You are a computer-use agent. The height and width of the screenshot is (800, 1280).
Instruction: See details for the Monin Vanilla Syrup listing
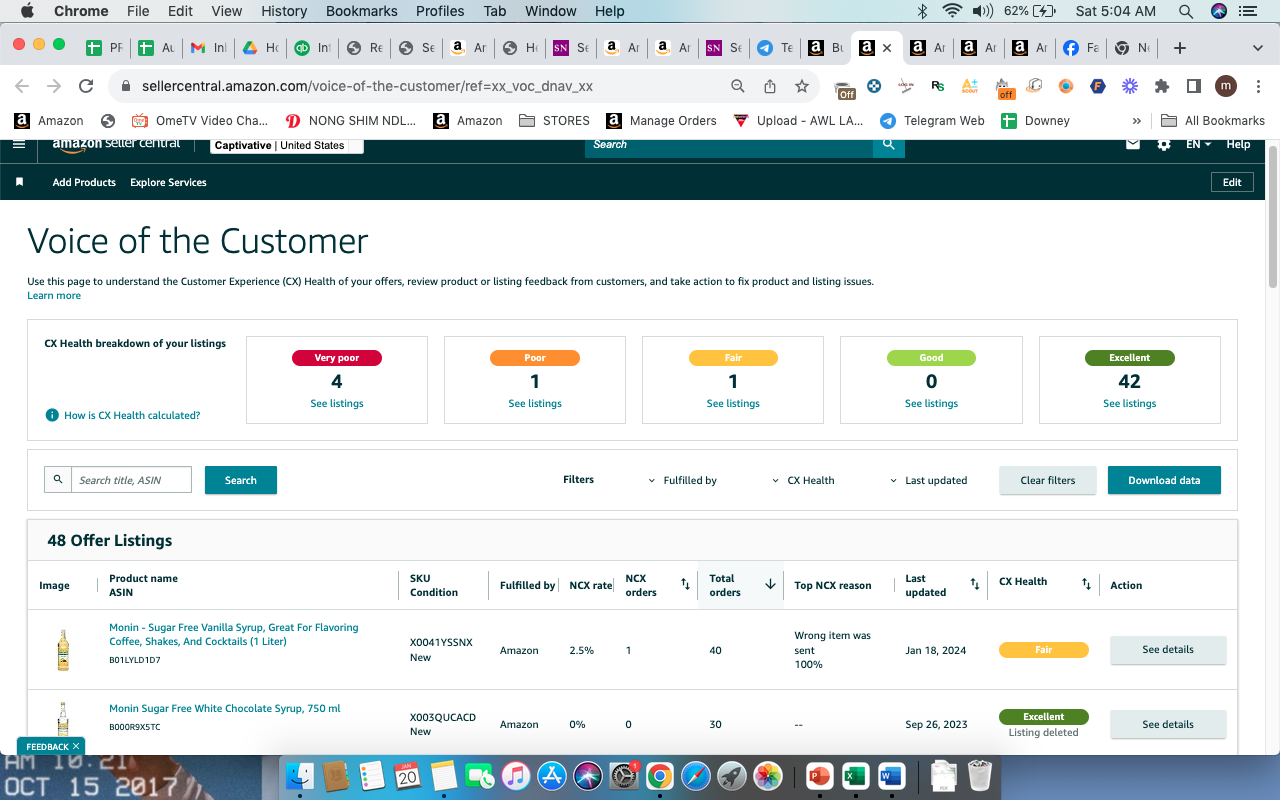tap(1168, 650)
